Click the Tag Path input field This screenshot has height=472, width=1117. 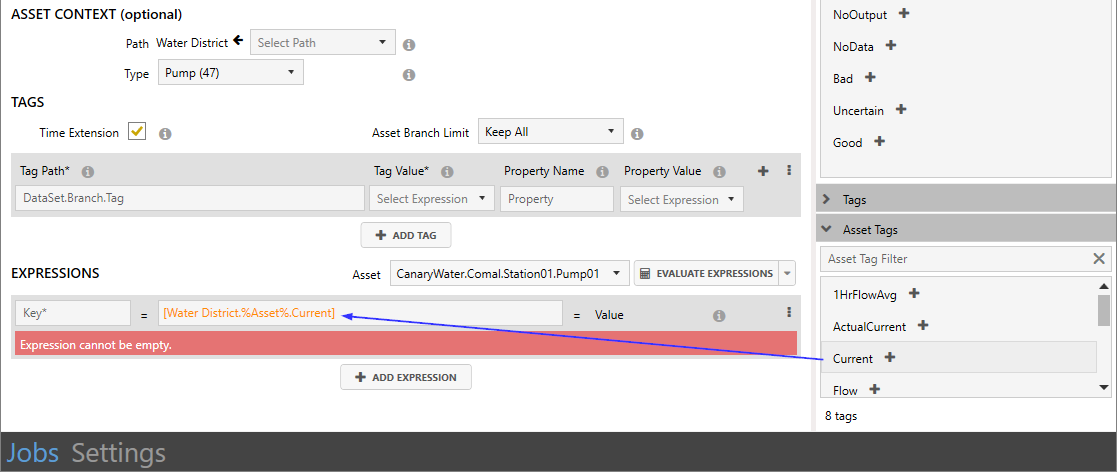click(x=190, y=199)
